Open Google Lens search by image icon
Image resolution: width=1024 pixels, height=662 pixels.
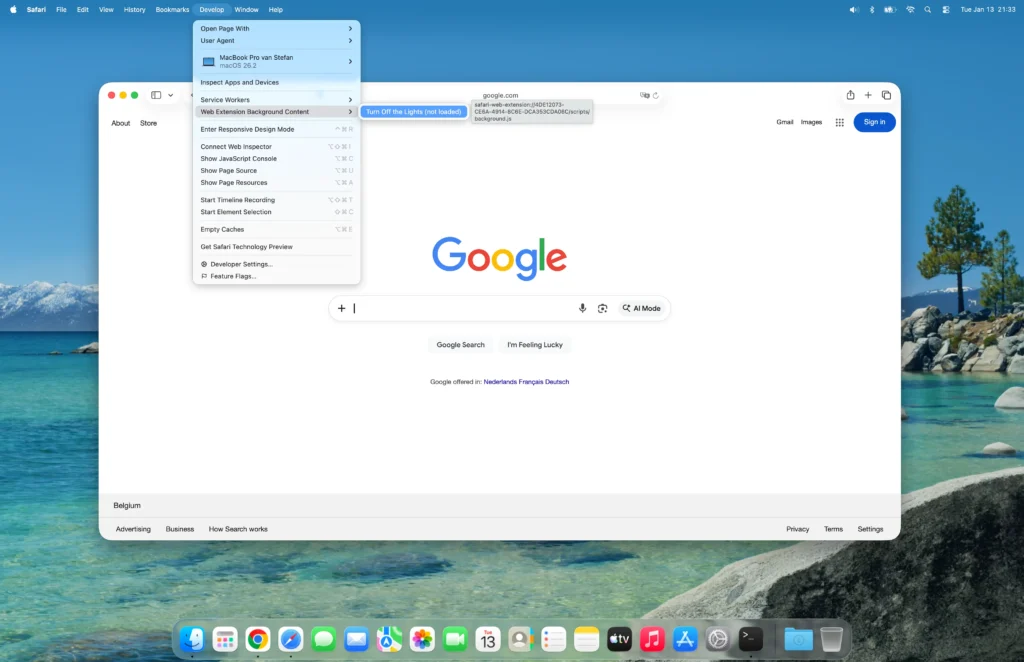[x=602, y=308]
